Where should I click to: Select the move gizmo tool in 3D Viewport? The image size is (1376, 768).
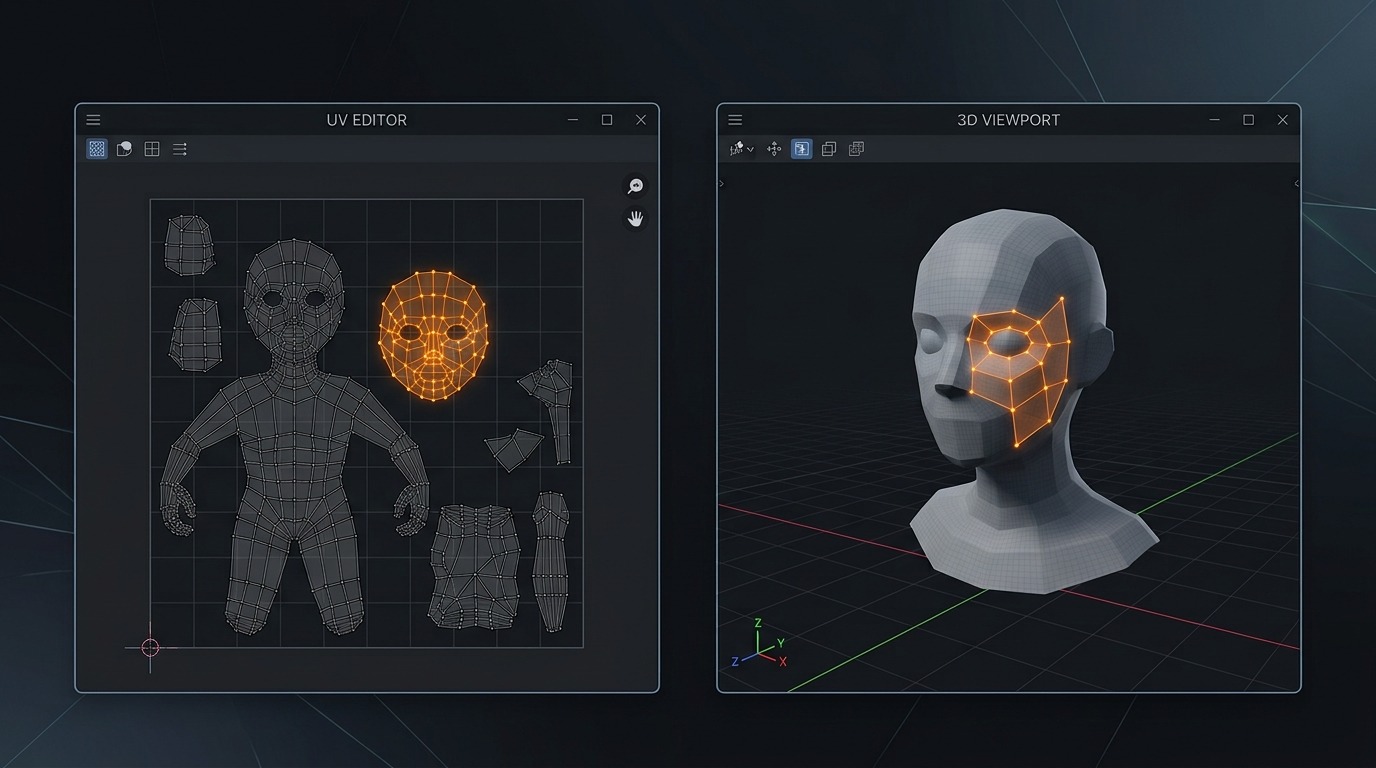(774, 149)
